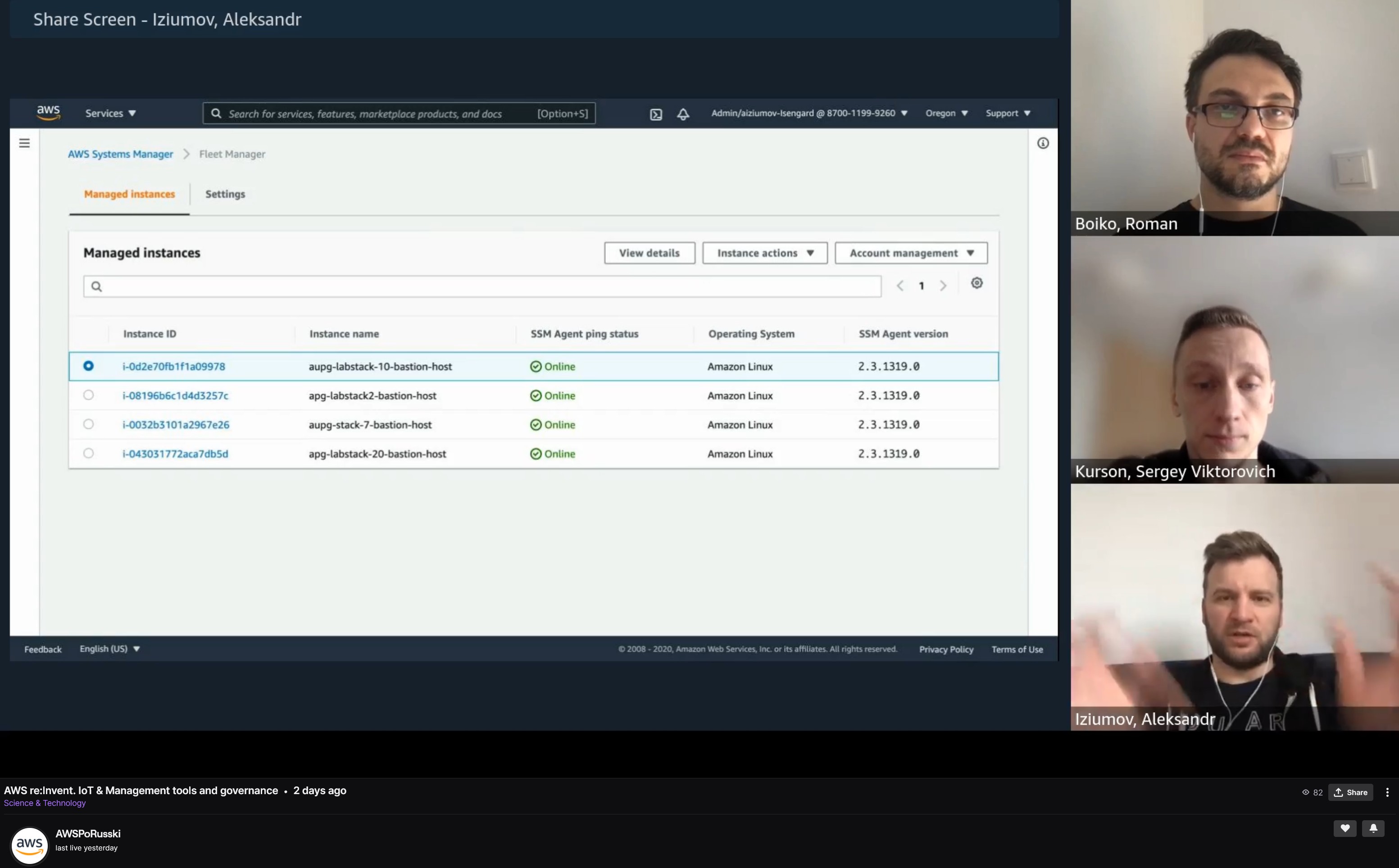This screenshot has width=1399, height=868.
Task: Focus the AWS services search field
Action: [x=399, y=114]
